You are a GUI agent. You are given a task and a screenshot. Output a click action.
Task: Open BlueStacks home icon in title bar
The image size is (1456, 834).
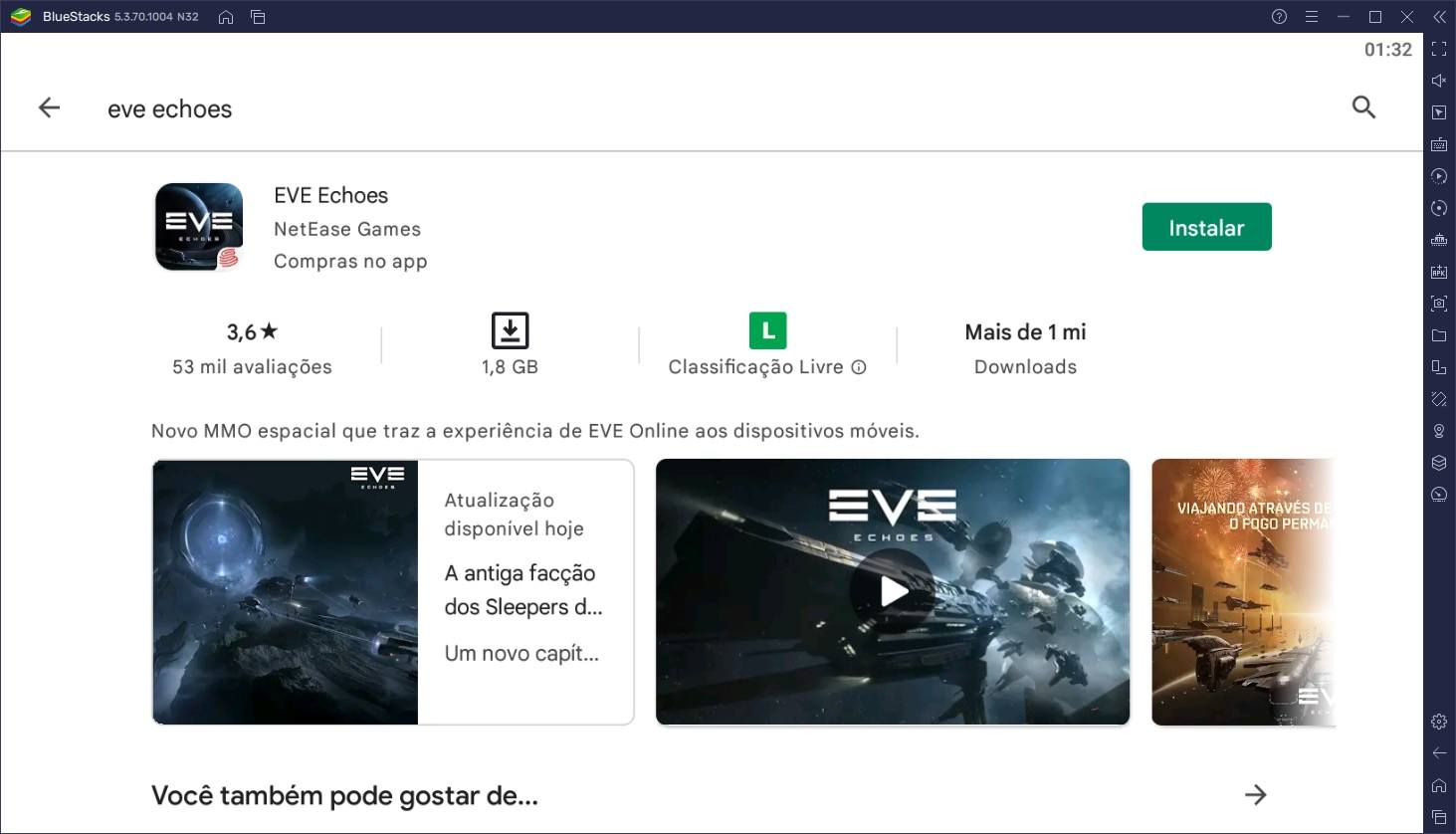click(x=226, y=17)
